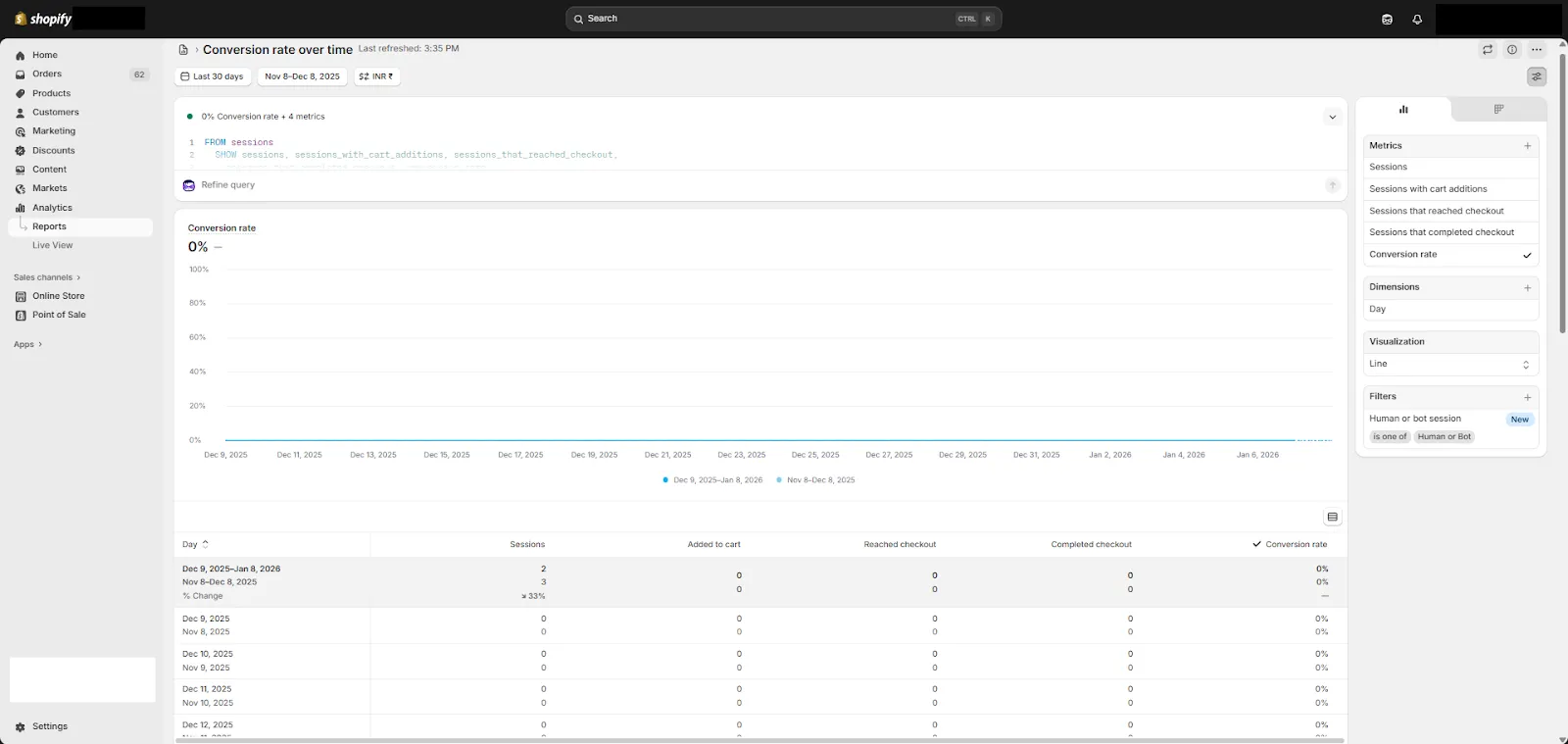Screen dimensions: 1568x744
Task: Click the Discounts icon in sidebar
Action: (20, 151)
